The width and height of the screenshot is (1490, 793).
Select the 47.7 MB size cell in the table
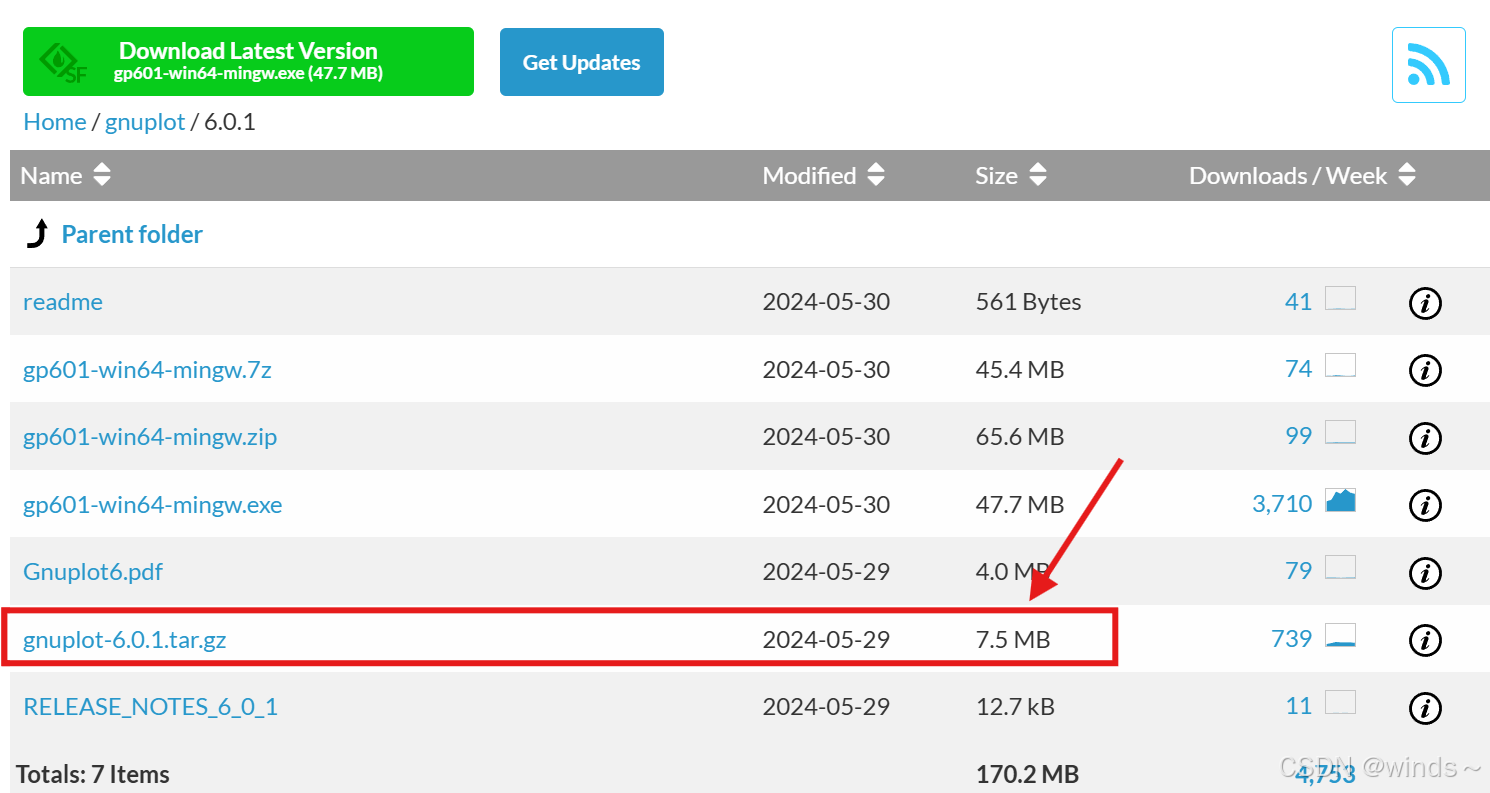point(1019,505)
